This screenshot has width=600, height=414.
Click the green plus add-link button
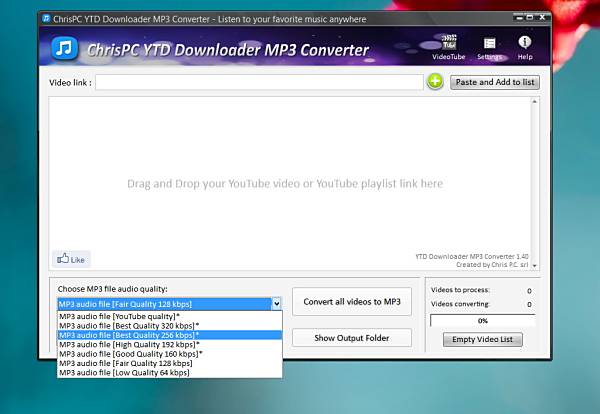435,82
